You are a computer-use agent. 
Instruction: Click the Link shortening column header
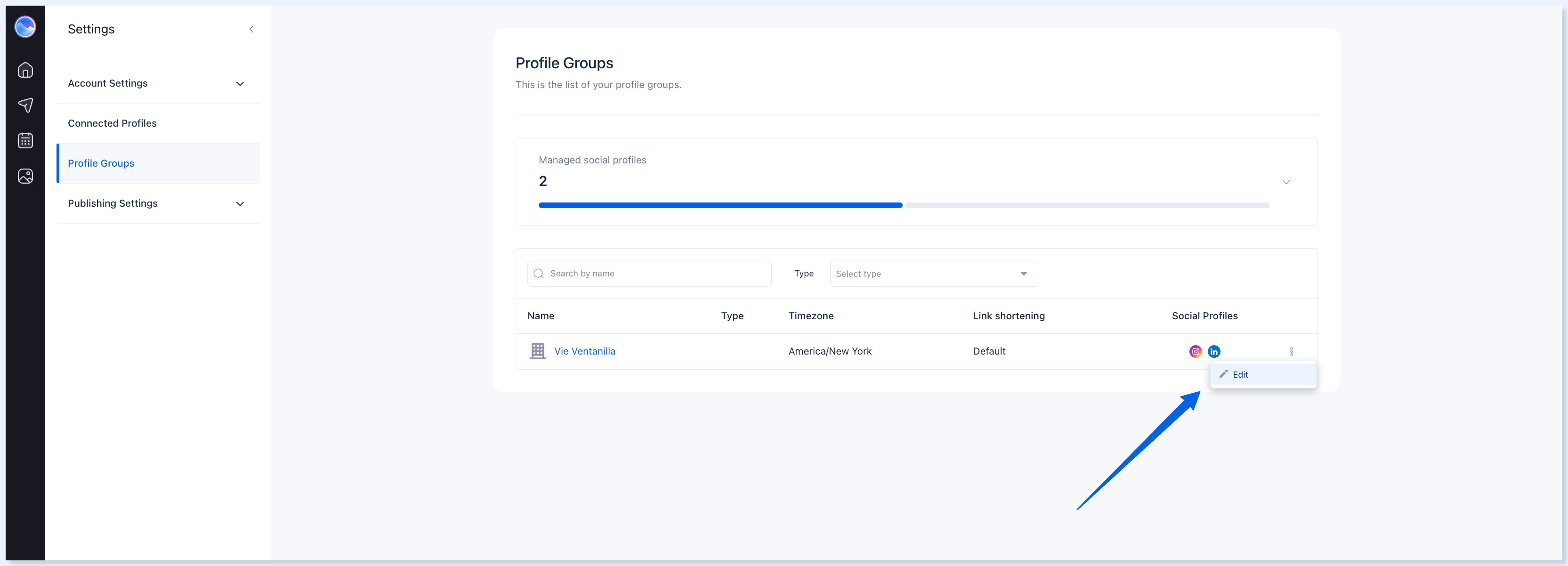tap(1009, 316)
